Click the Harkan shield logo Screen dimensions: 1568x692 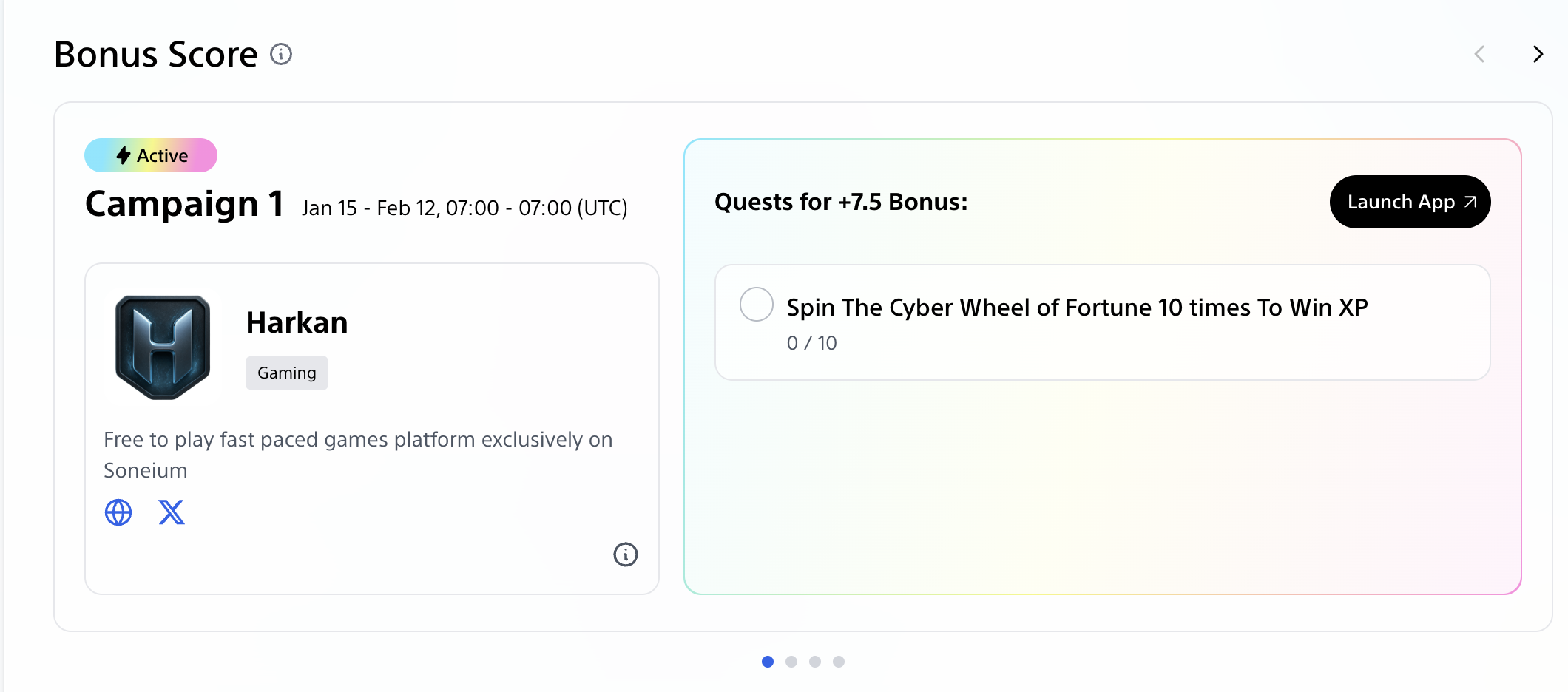[163, 347]
